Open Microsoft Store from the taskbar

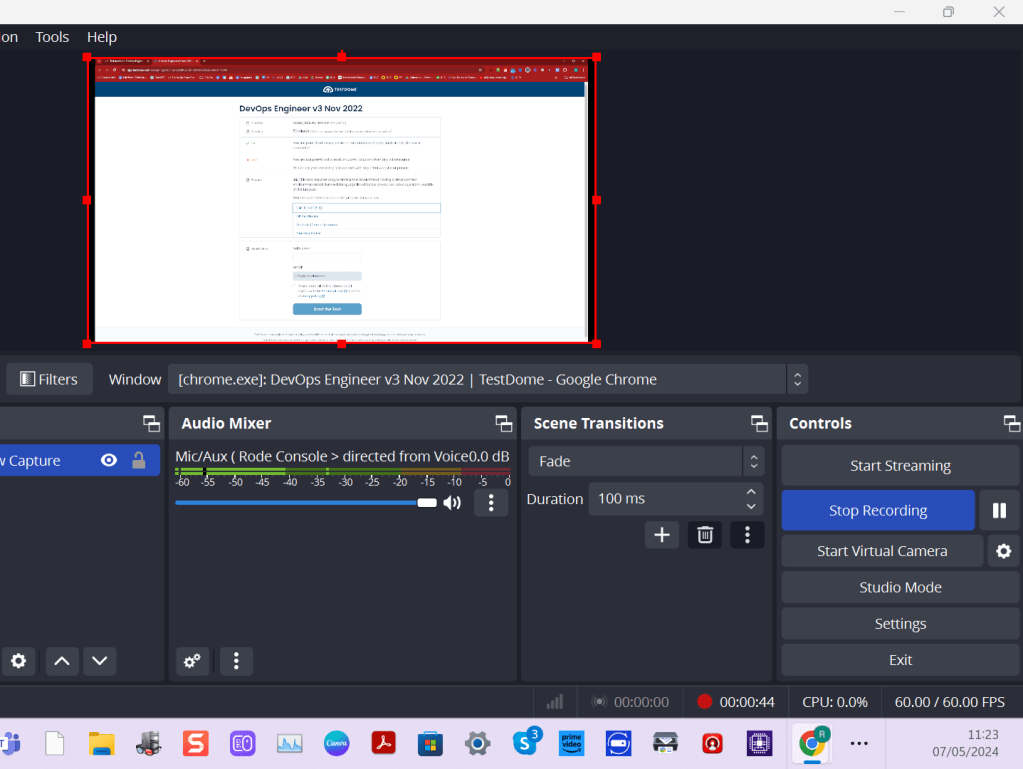[431, 744]
